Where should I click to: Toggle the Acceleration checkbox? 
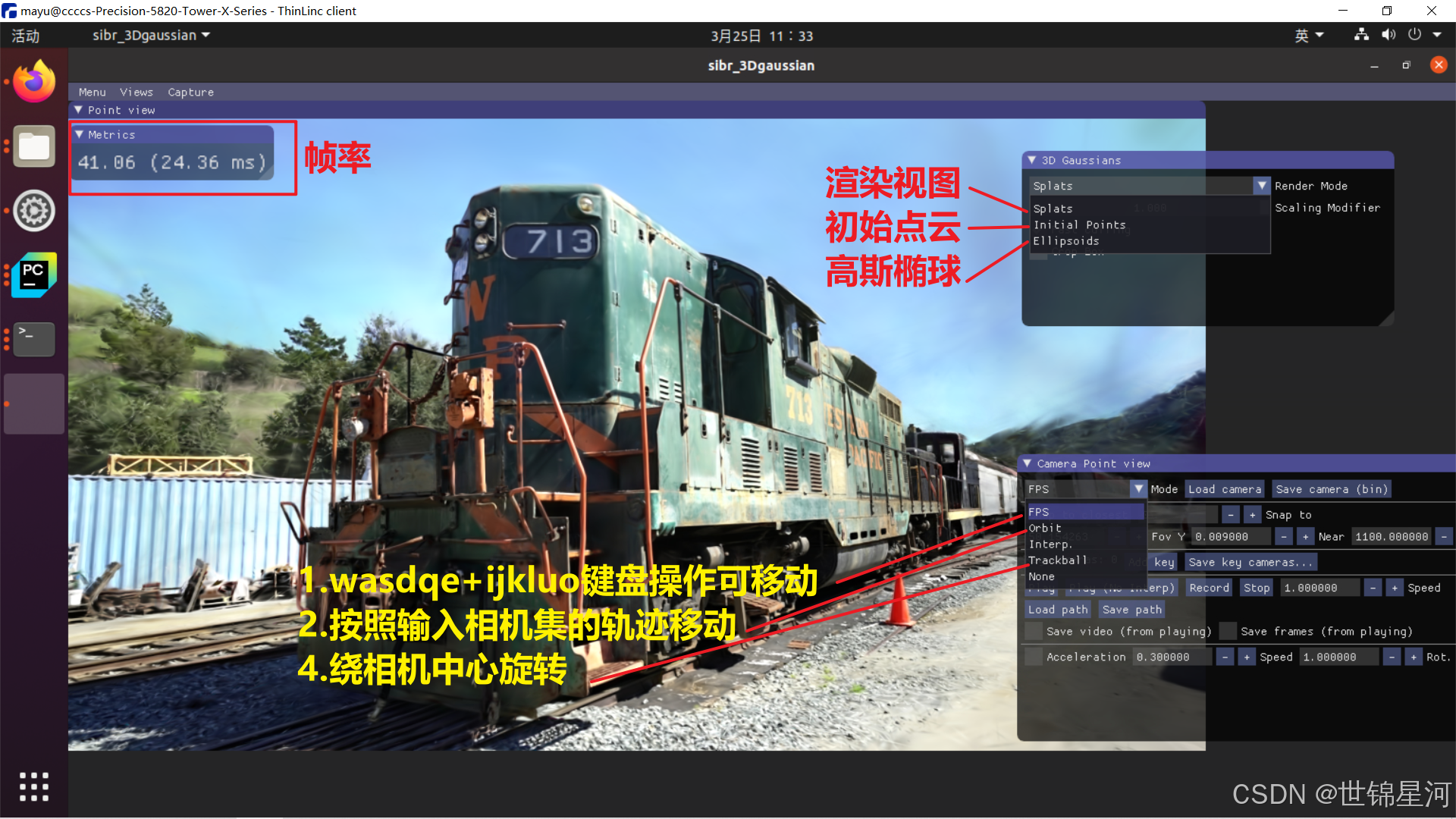pyautogui.click(x=1034, y=657)
